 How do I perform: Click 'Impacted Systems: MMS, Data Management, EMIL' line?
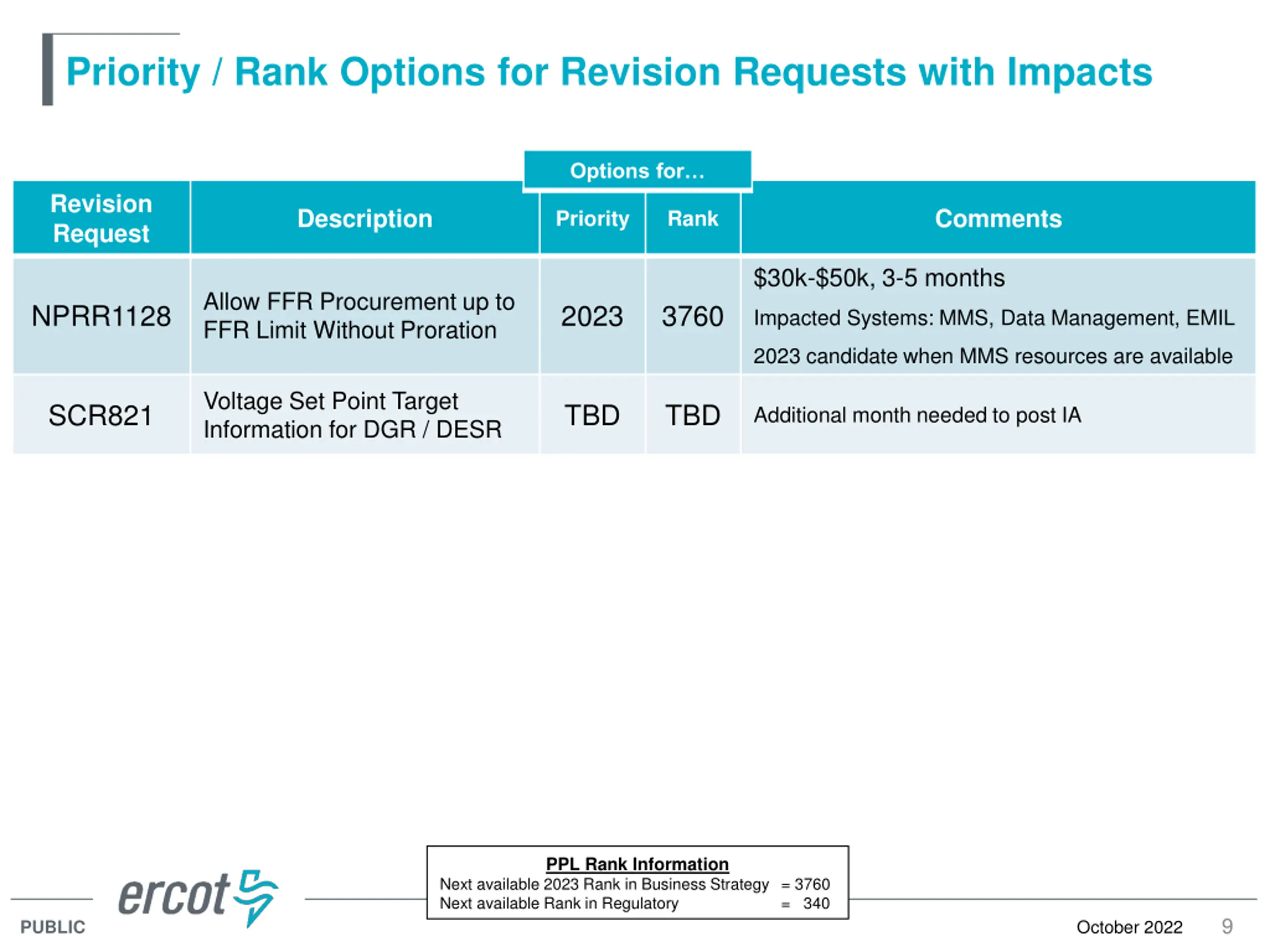pyautogui.click(x=994, y=318)
